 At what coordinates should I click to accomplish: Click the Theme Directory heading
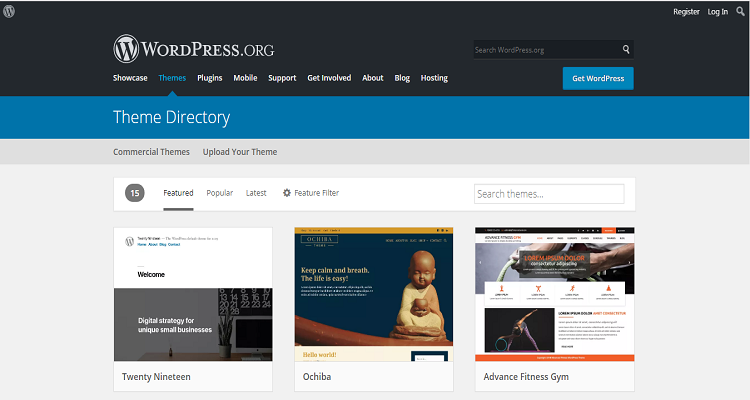coord(172,117)
